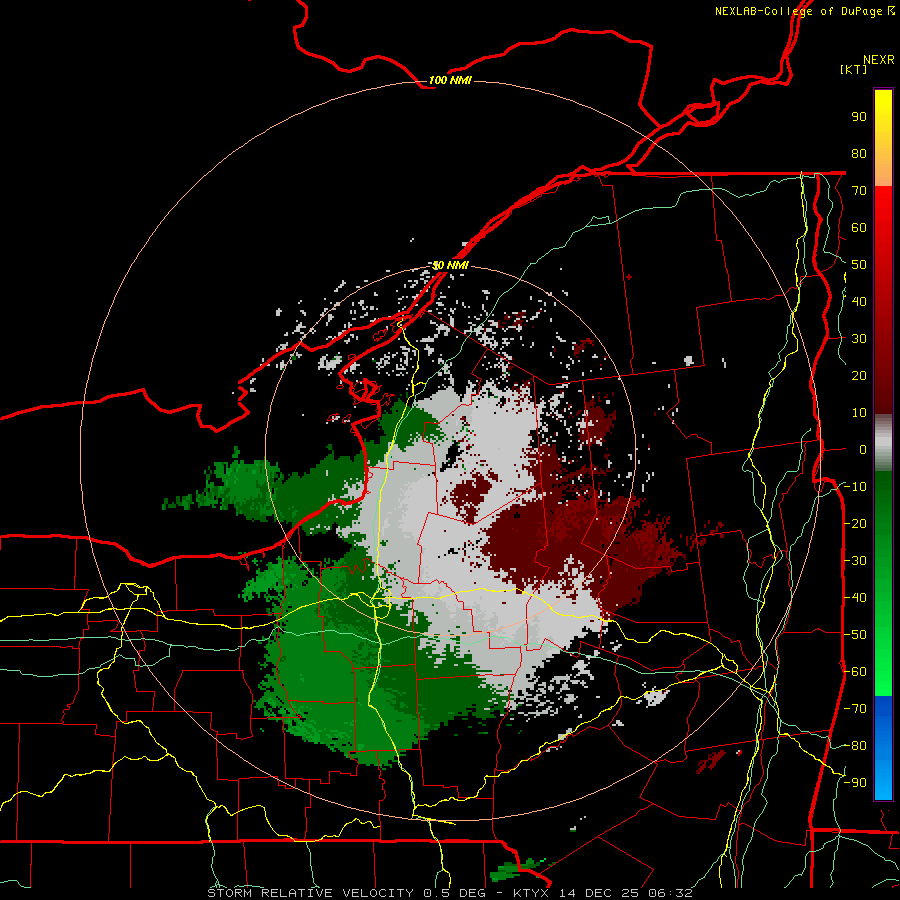Click the 40 value on velocity scale
Image resolution: width=900 pixels, height=900 pixels.
click(x=859, y=301)
